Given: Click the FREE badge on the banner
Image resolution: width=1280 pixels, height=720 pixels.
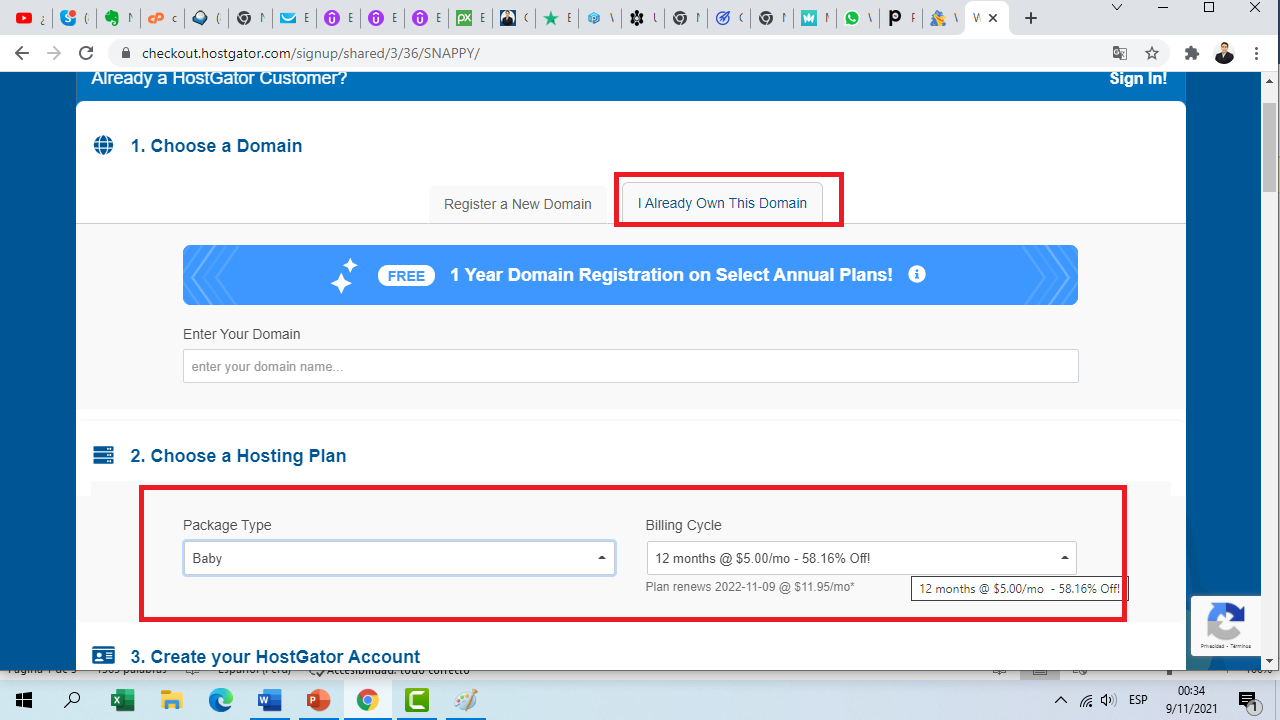Looking at the screenshot, I should 406,275.
